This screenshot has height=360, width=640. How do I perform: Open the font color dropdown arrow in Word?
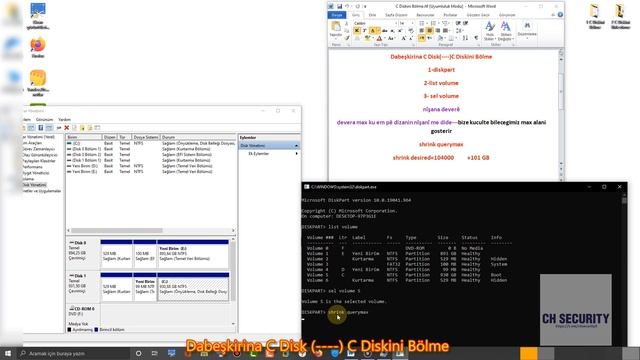[385, 38]
